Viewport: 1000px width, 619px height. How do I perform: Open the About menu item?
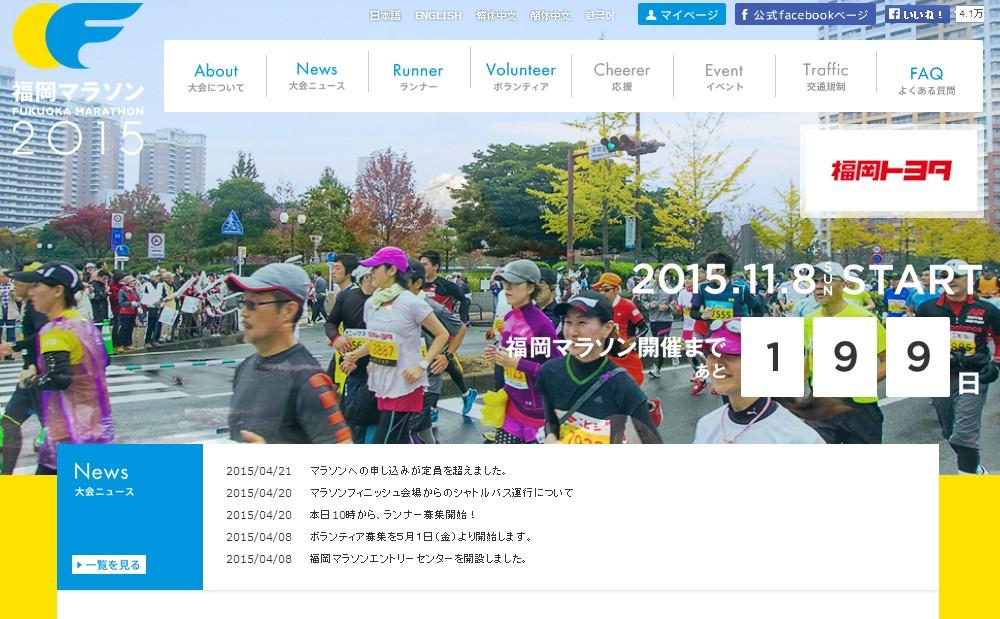point(216,77)
